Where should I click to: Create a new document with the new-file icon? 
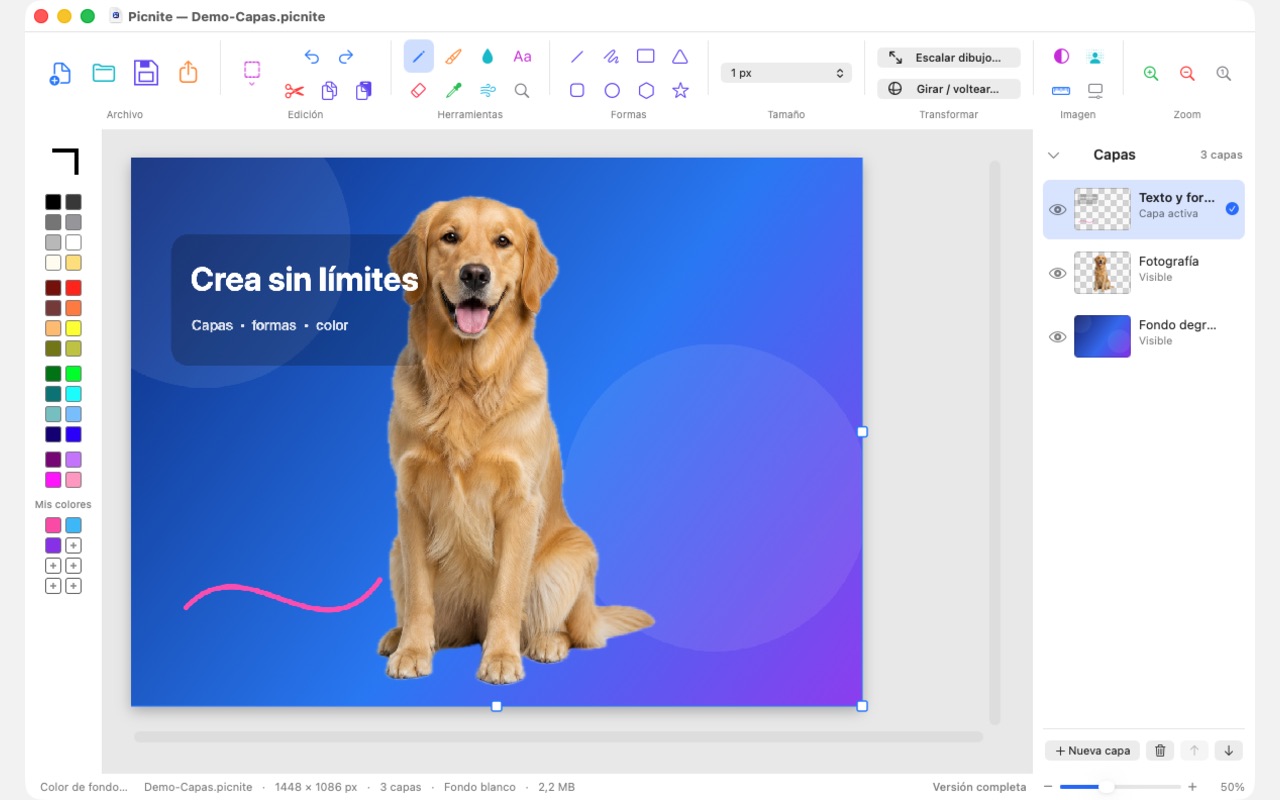[x=61, y=73]
